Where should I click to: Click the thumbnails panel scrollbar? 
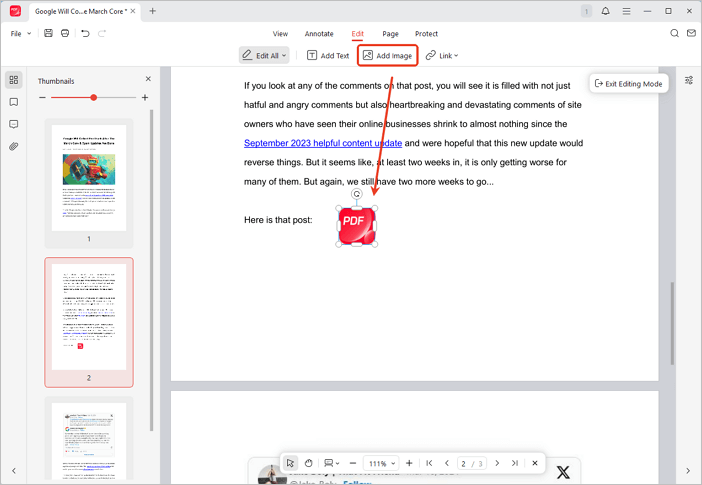152,270
